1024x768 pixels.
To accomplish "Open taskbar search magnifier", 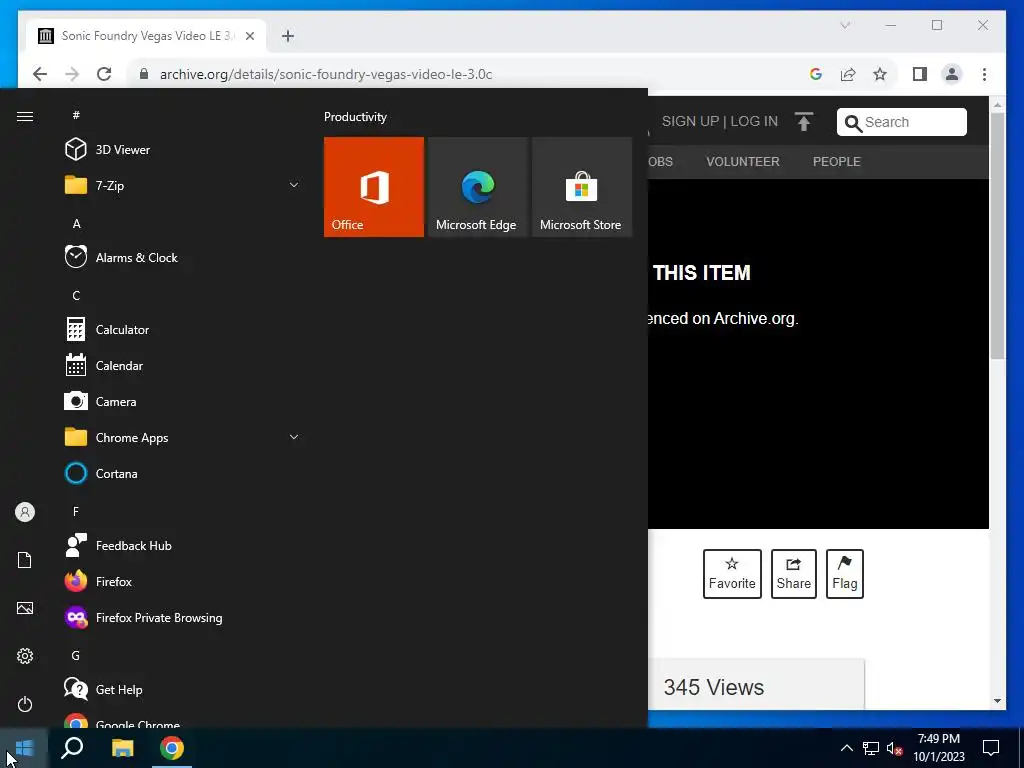I will [72, 748].
